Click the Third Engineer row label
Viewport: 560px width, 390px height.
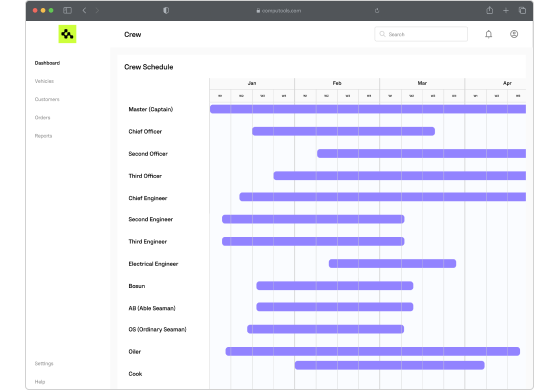pyautogui.click(x=148, y=242)
